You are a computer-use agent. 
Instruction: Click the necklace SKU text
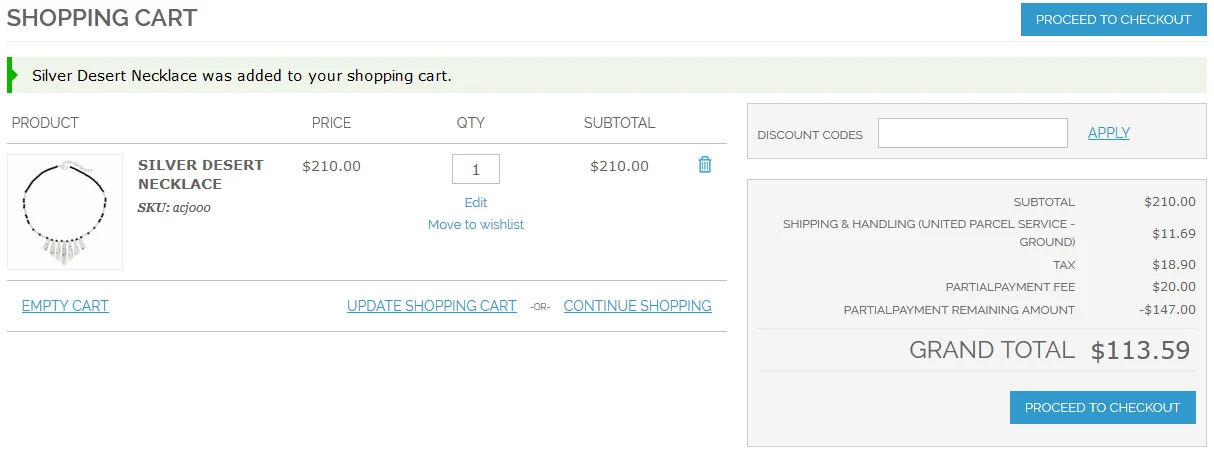pos(174,208)
